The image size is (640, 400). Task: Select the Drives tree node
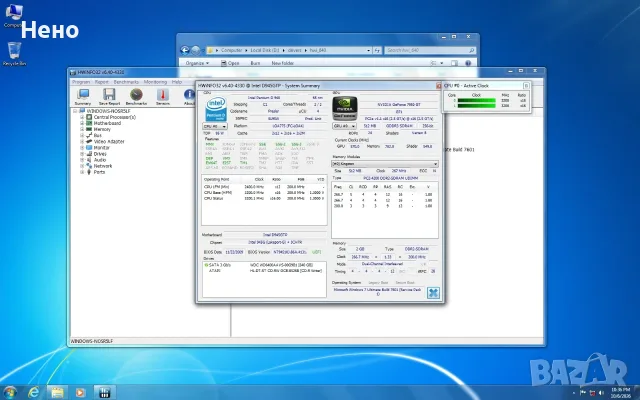click(100, 154)
